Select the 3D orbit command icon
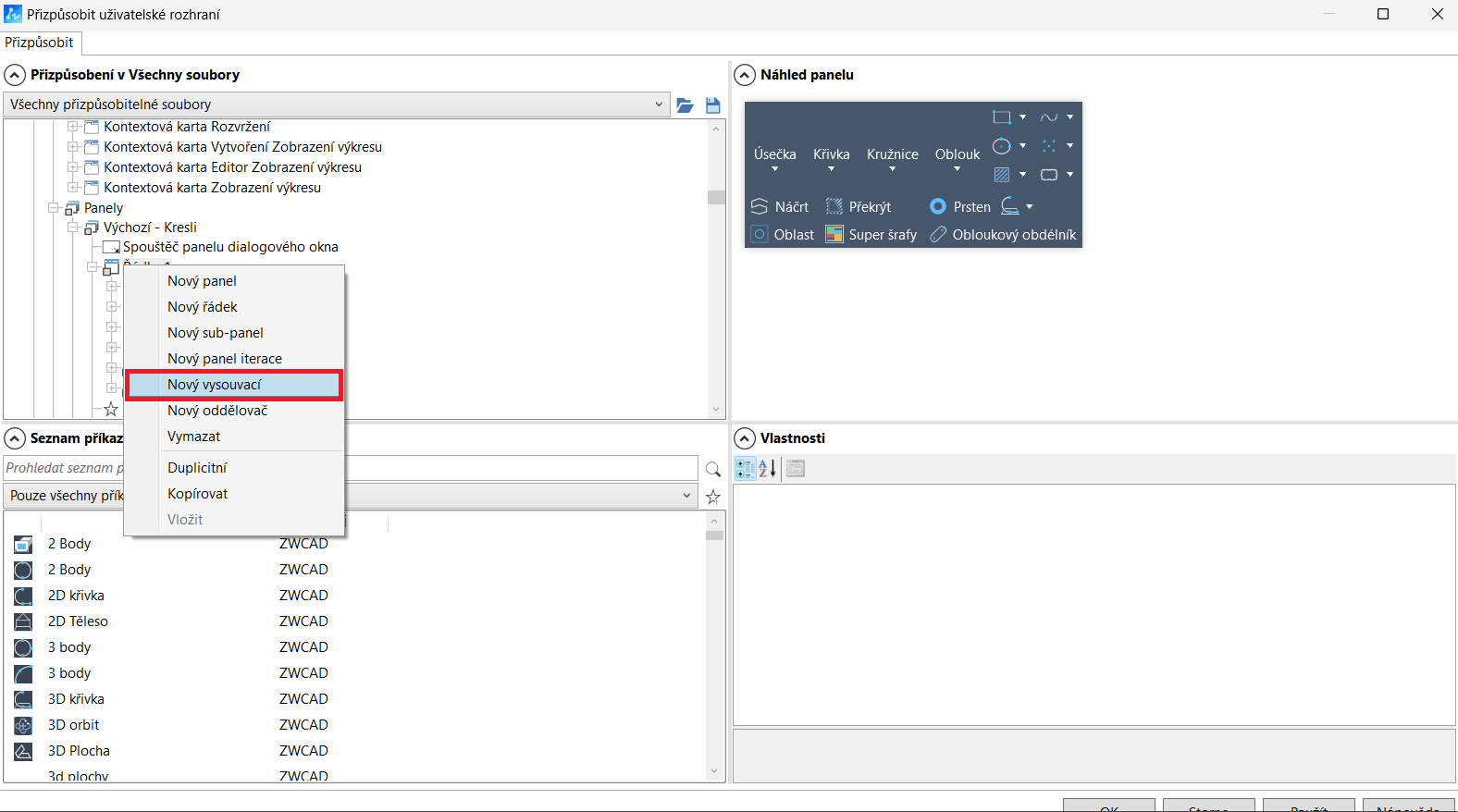Image resolution: width=1458 pixels, height=812 pixels. (23, 725)
